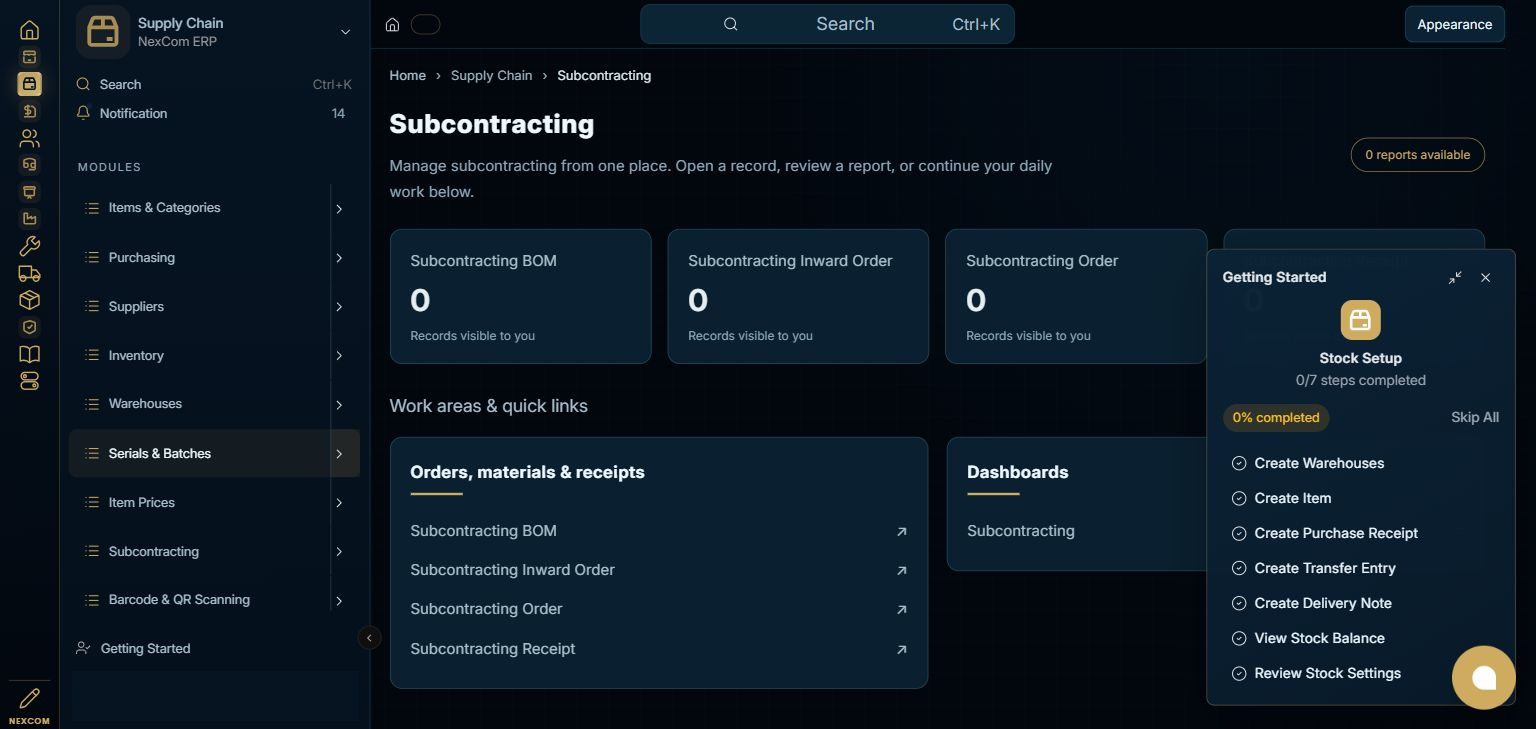Open the toggle switches settings icon in rail
Image resolution: width=1536 pixels, height=729 pixels.
(29, 381)
